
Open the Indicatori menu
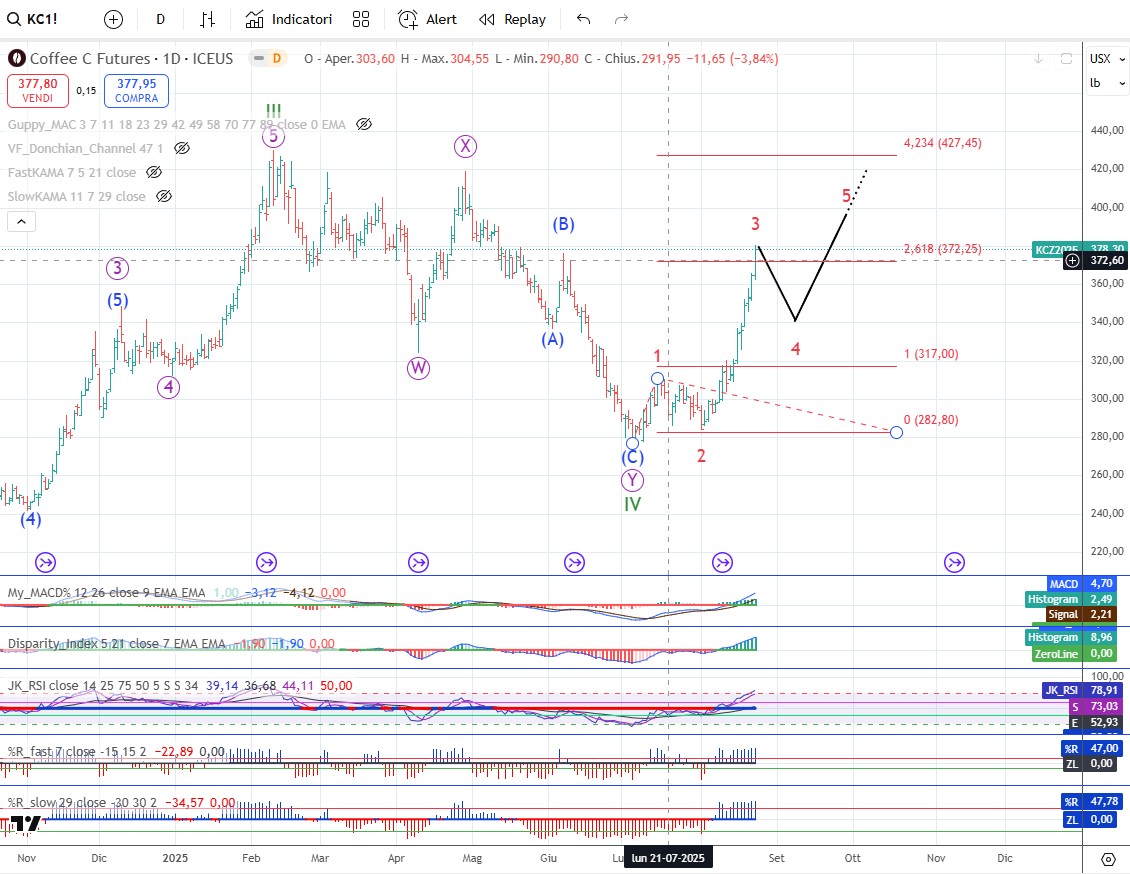coord(289,19)
